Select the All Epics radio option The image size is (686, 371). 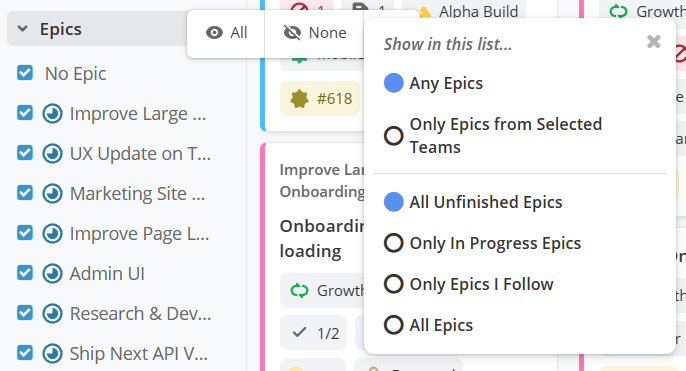coord(428,325)
